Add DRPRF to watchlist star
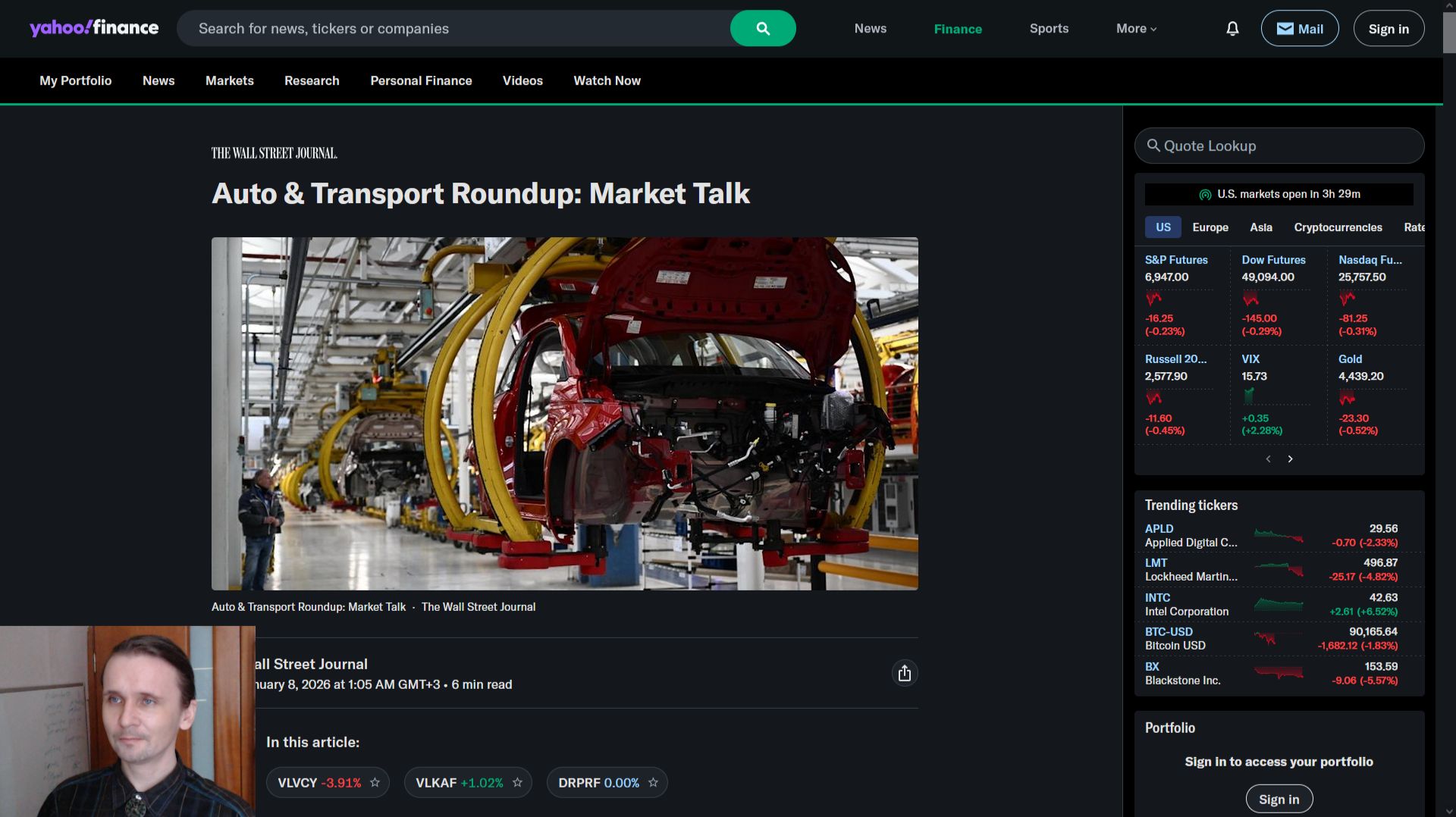 click(653, 782)
